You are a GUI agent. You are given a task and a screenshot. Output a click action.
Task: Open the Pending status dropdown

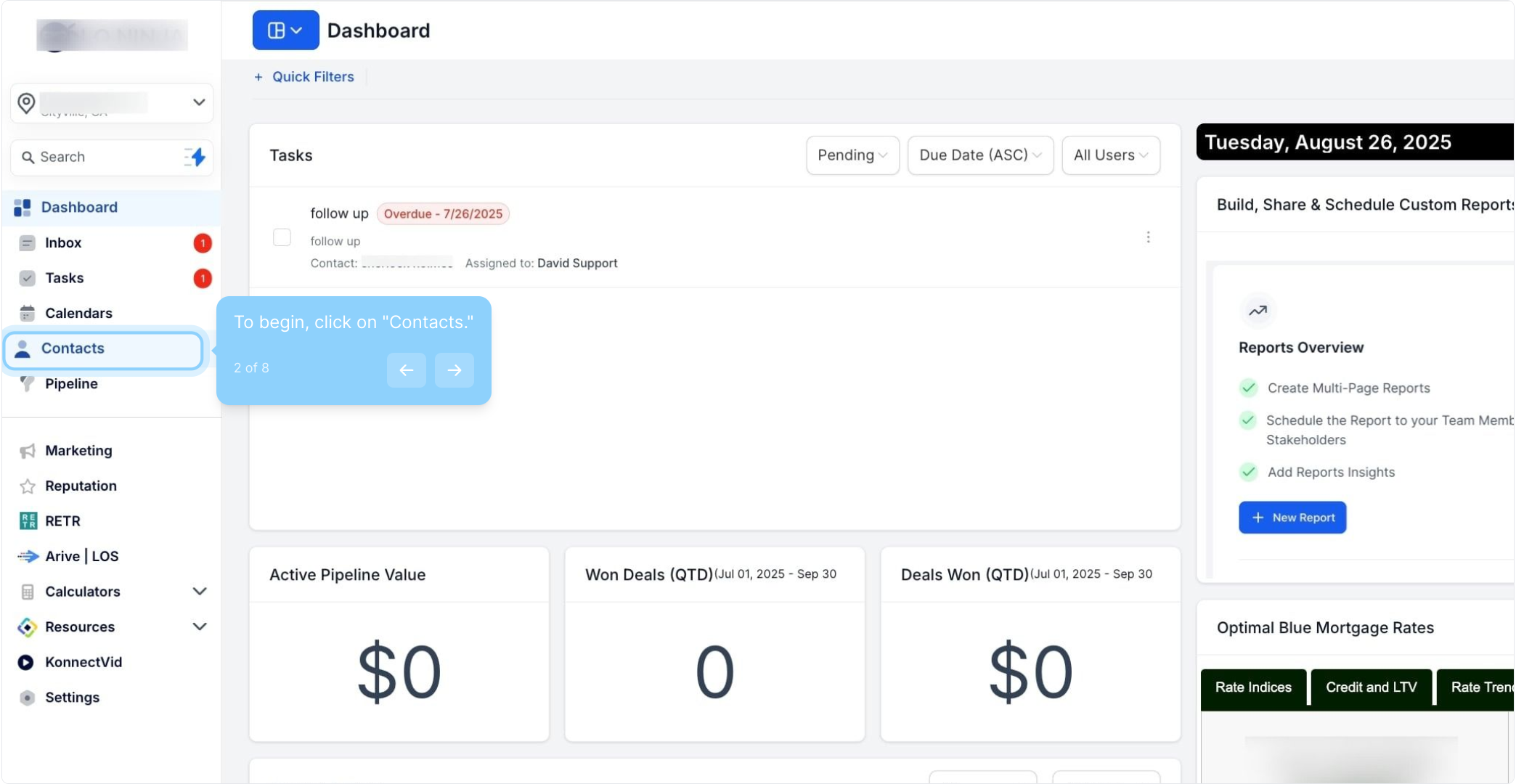click(x=852, y=155)
